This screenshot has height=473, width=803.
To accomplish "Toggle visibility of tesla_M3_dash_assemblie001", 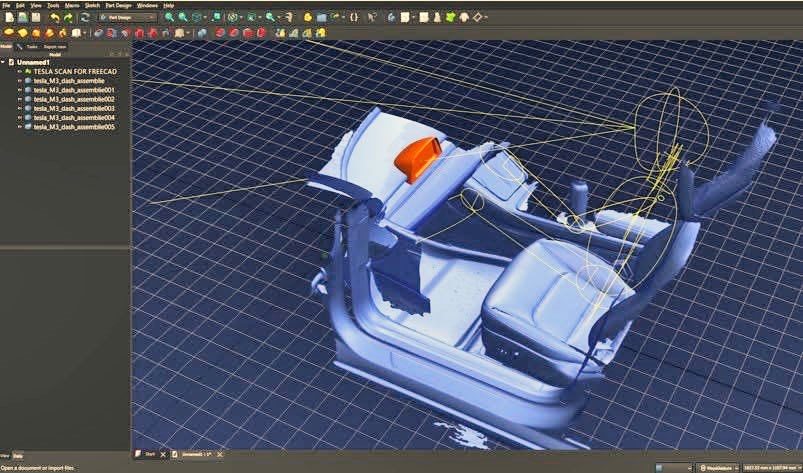I will coord(20,90).
